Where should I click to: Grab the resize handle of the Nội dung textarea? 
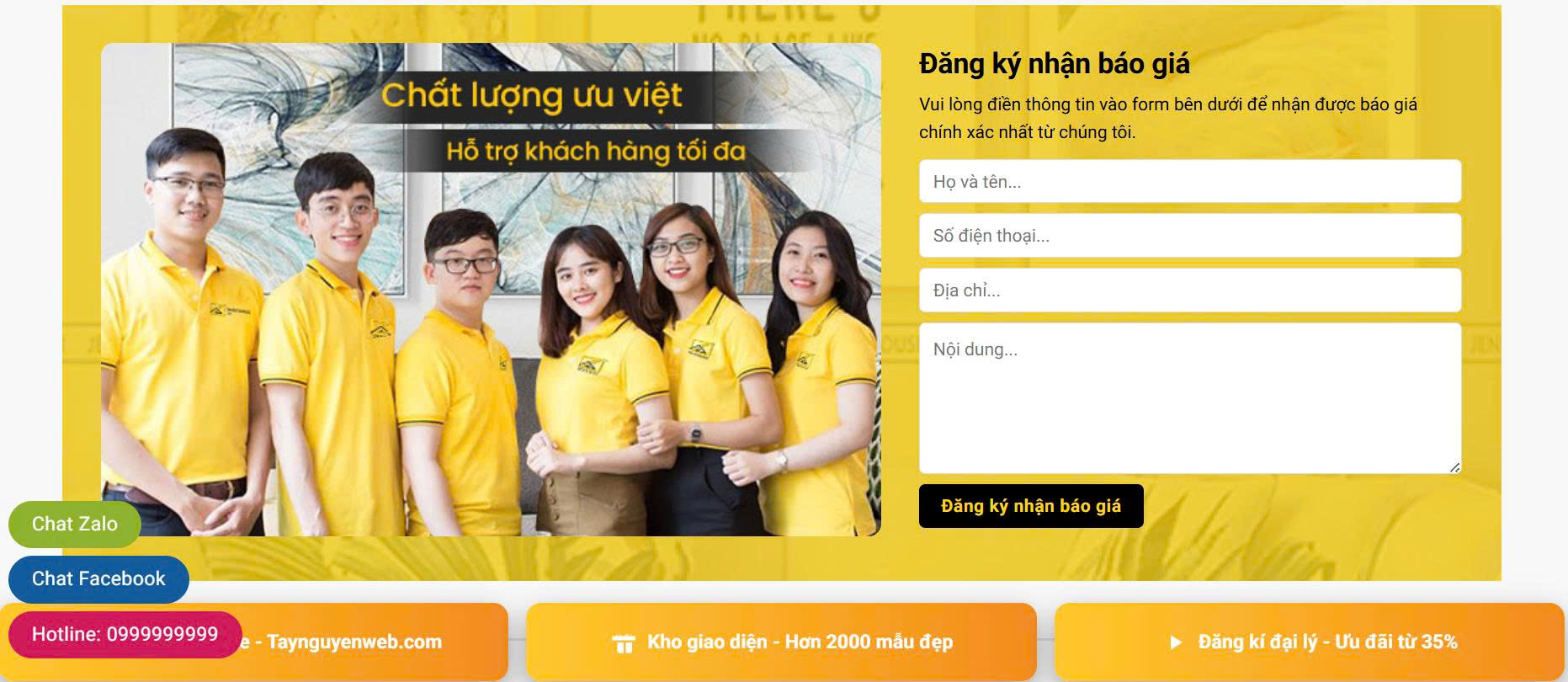tap(1454, 466)
